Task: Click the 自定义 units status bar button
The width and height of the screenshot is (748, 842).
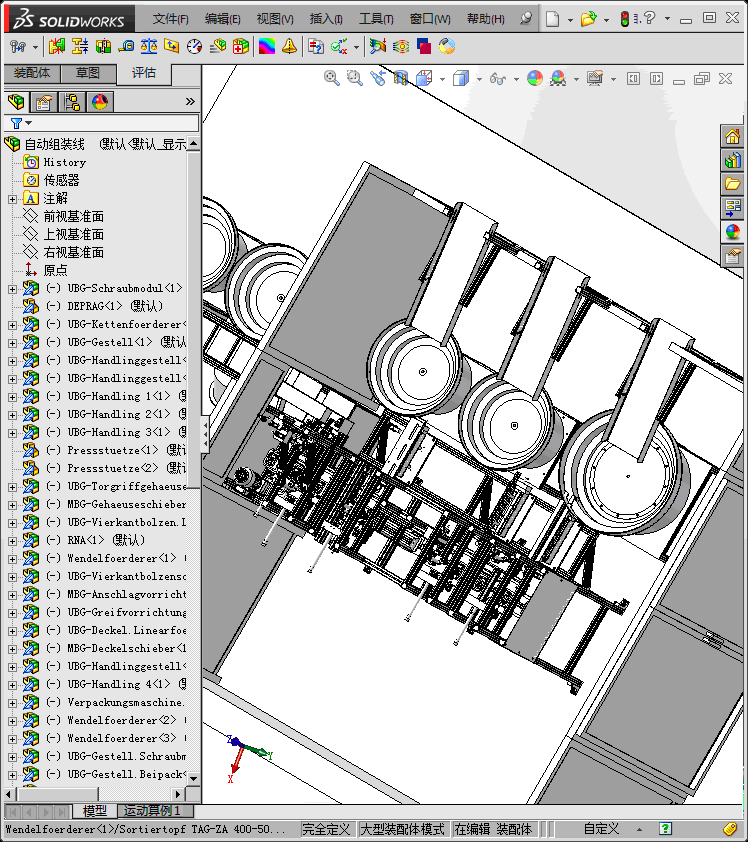Action: (601, 829)
